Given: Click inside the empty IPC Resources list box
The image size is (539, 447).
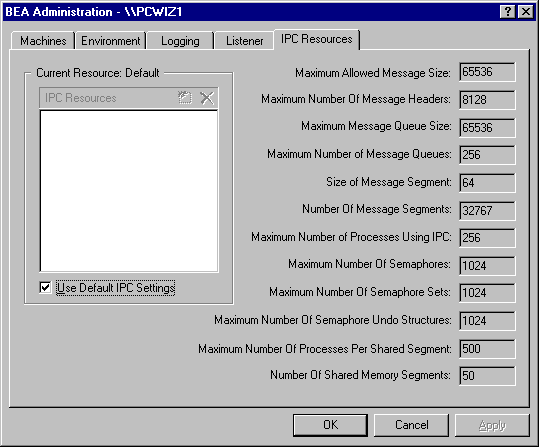Looking at the screenshot, I should click(x=129, y=191).
